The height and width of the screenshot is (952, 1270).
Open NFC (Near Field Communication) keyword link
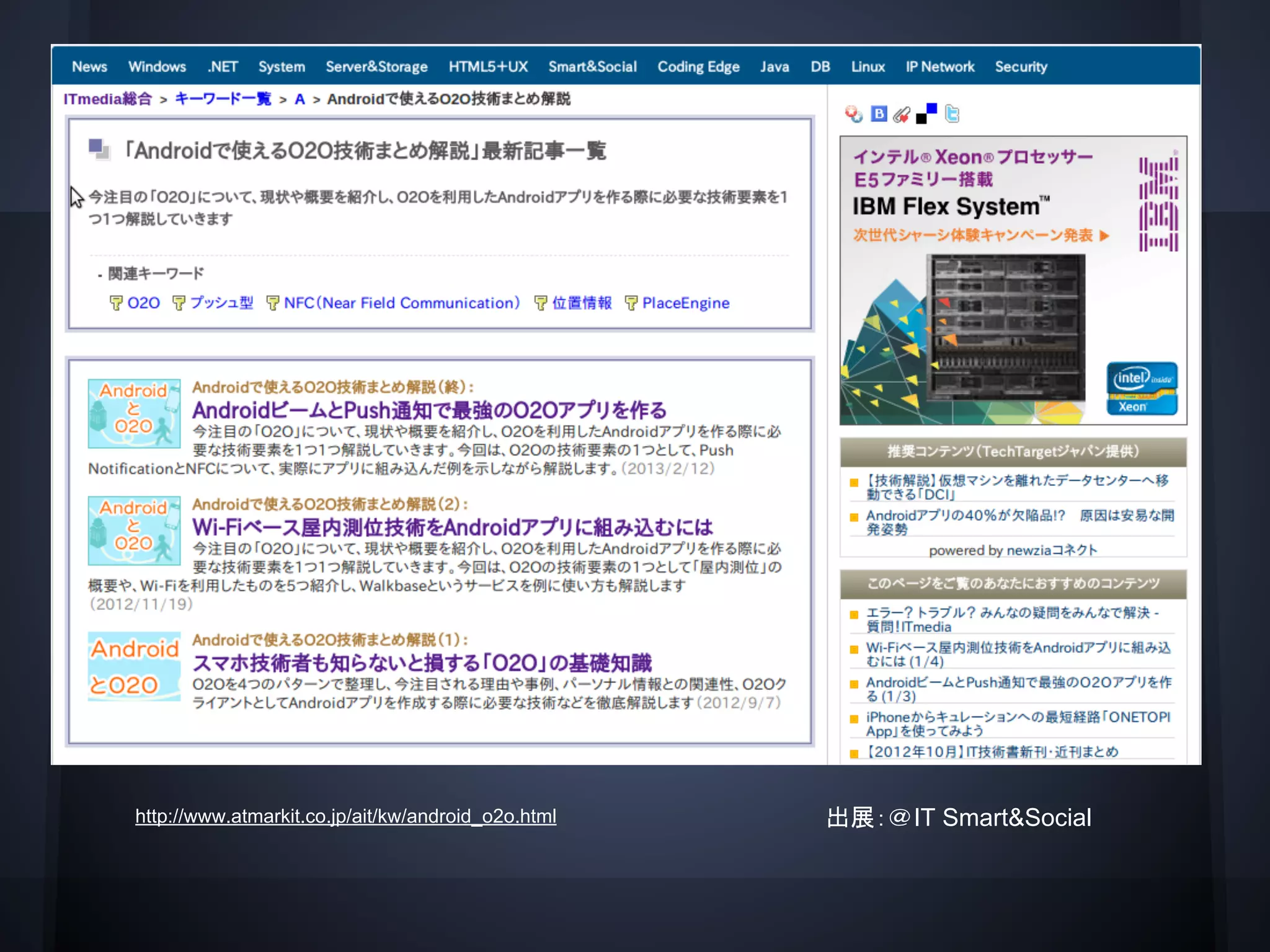pos(402,303)
